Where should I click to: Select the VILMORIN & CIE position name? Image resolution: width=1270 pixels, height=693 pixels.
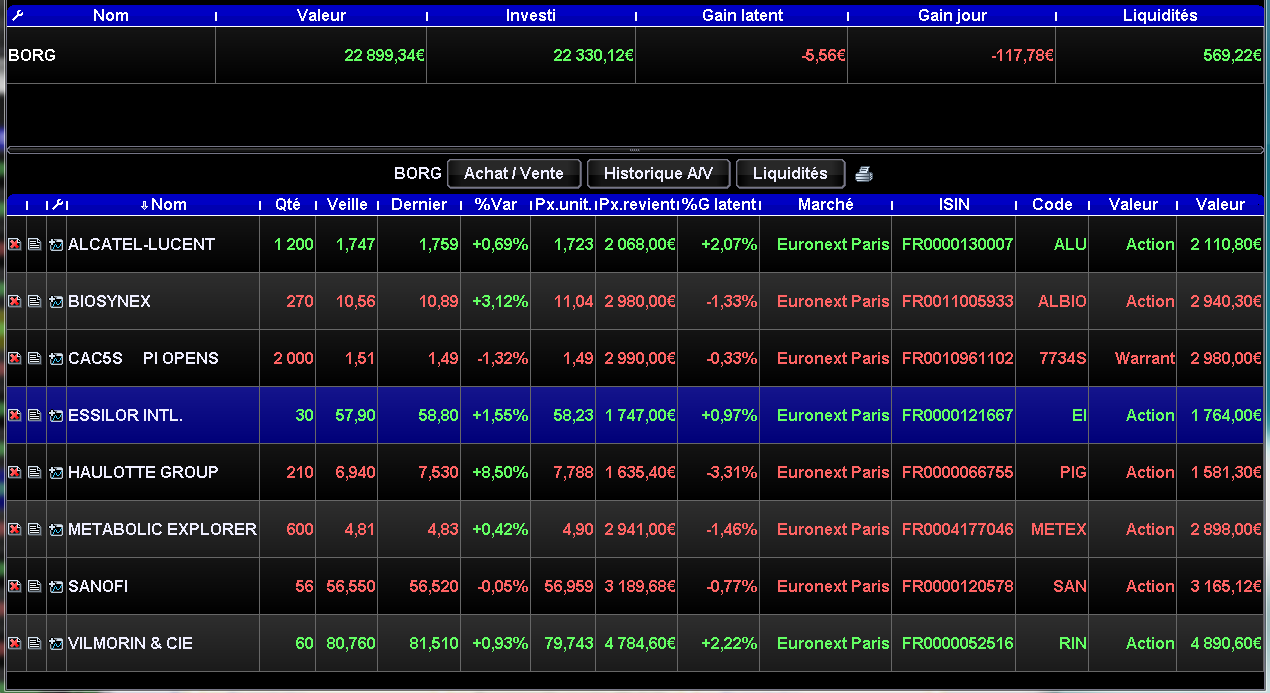[130, 643]
